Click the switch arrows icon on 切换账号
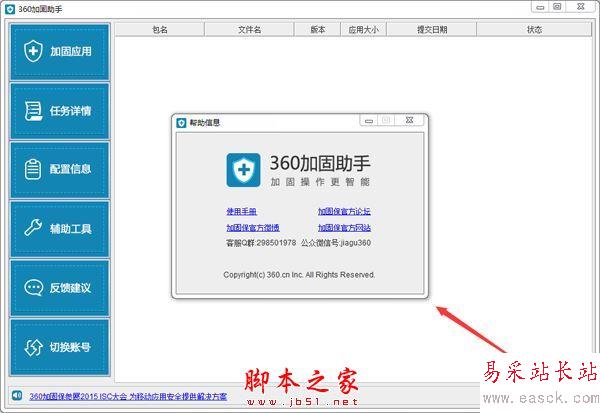The width and height of the screenshot is (600, 413). click(33, 348)
